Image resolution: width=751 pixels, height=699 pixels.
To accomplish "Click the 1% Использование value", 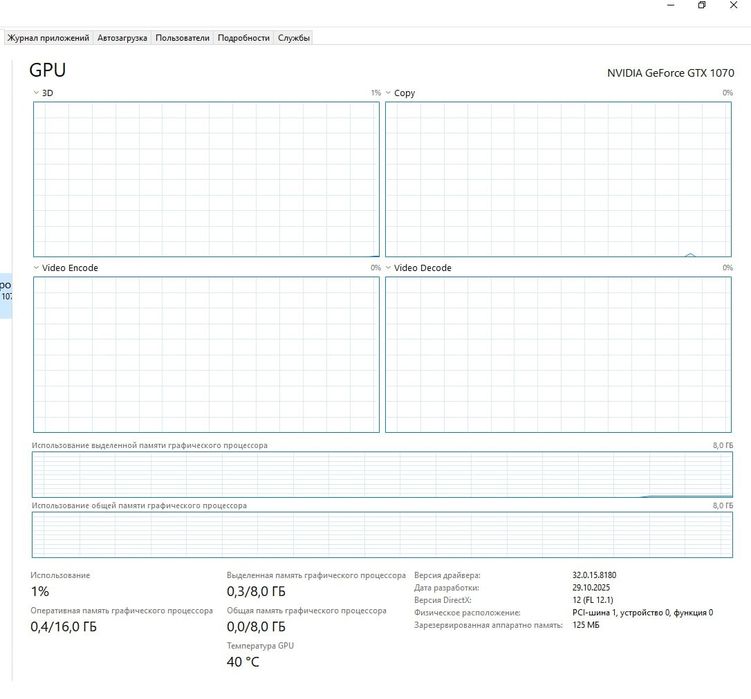I will pyautogui.click(x=40, y=591).
